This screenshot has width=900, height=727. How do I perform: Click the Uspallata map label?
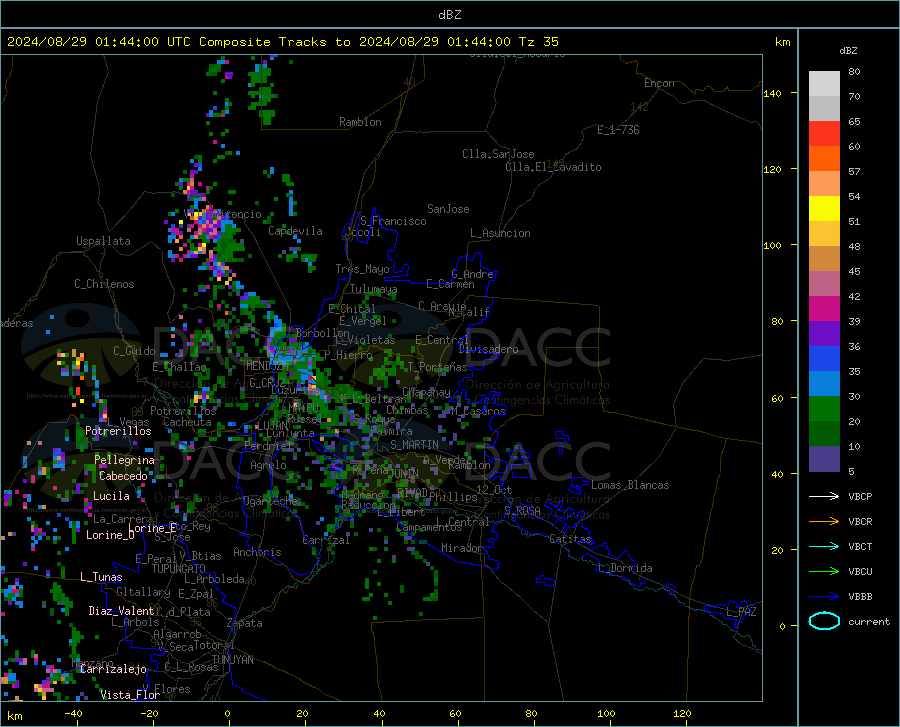103,241
